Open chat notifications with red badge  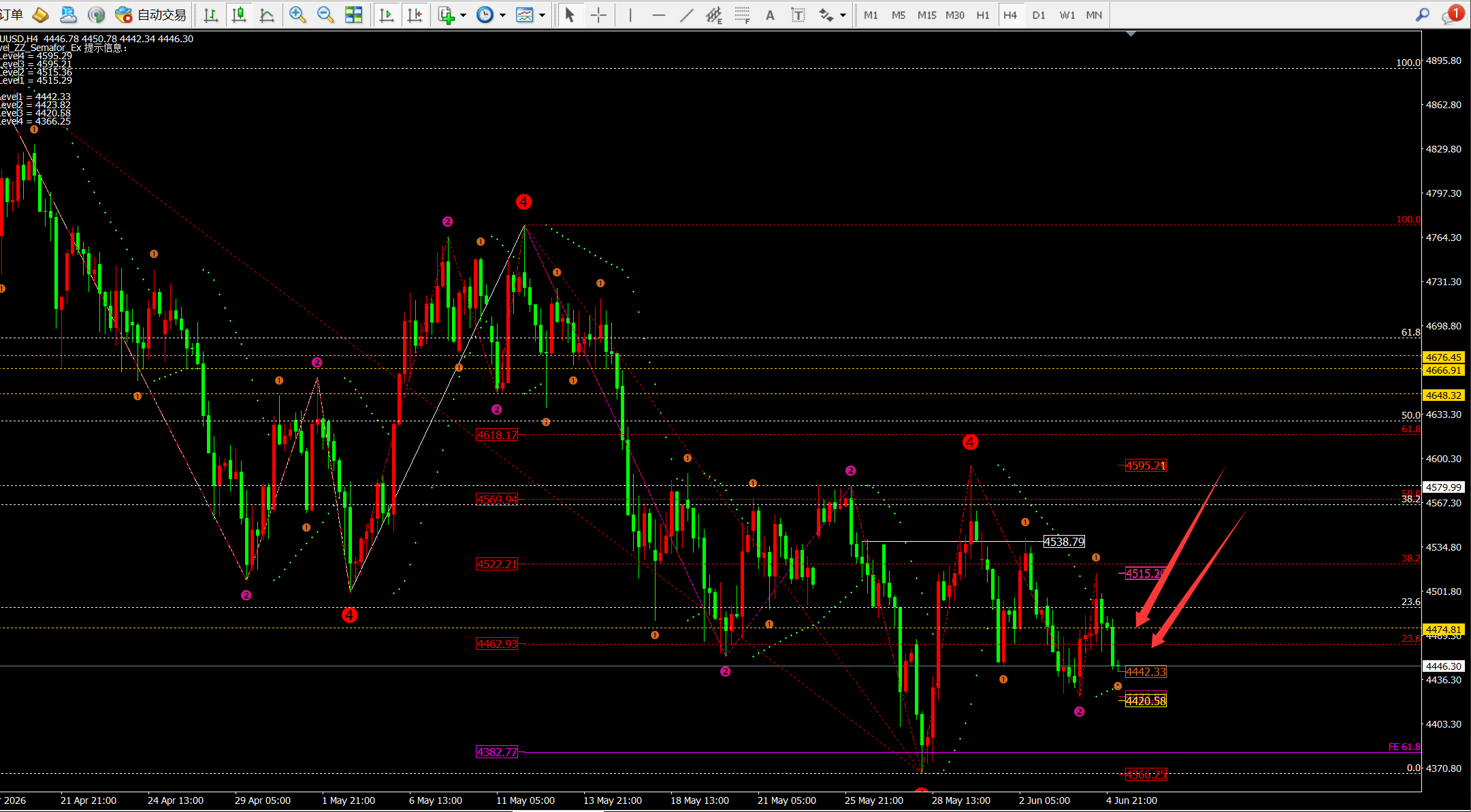coord(1452,14)
